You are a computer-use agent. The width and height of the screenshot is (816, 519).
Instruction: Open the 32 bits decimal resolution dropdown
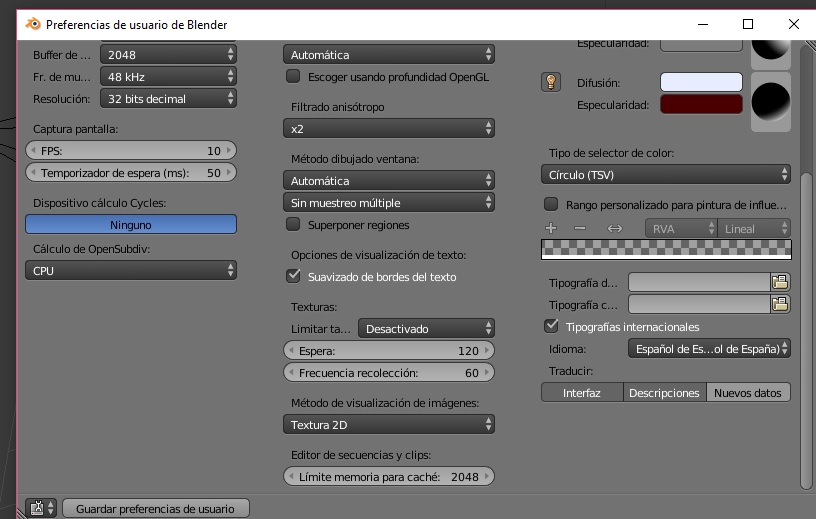(168, 98)
